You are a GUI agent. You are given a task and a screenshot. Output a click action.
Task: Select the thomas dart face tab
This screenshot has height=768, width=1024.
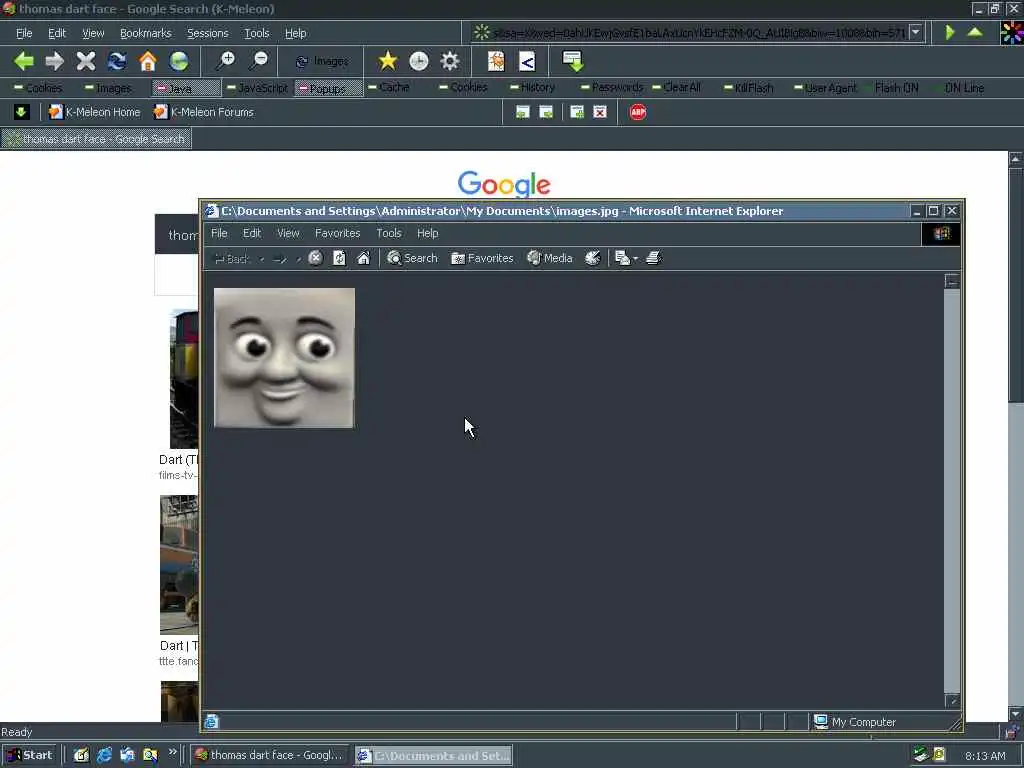tap(96, 138)
